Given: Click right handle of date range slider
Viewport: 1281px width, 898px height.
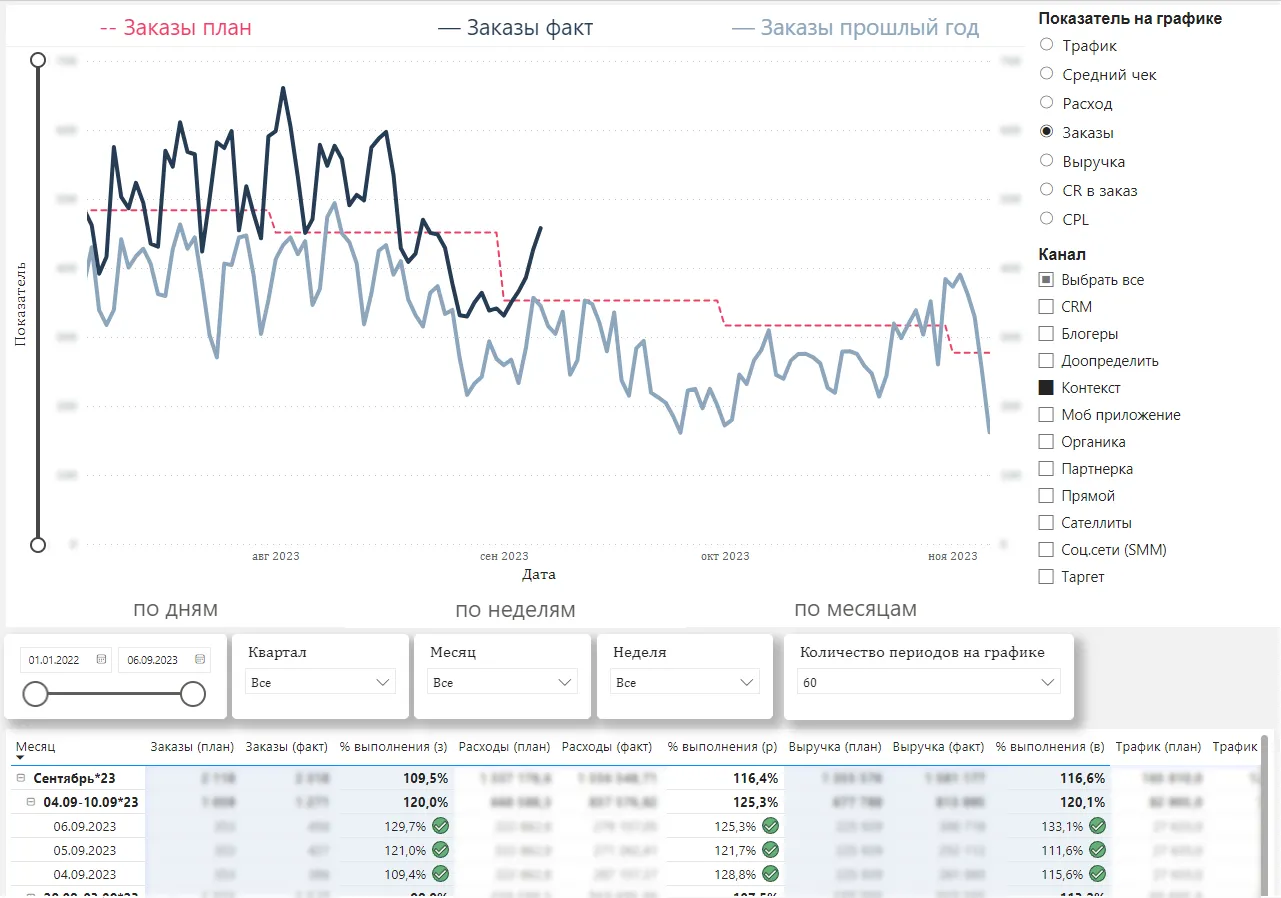Looking at the screenshot, I should pyautogui.click(x=193, y=694).
